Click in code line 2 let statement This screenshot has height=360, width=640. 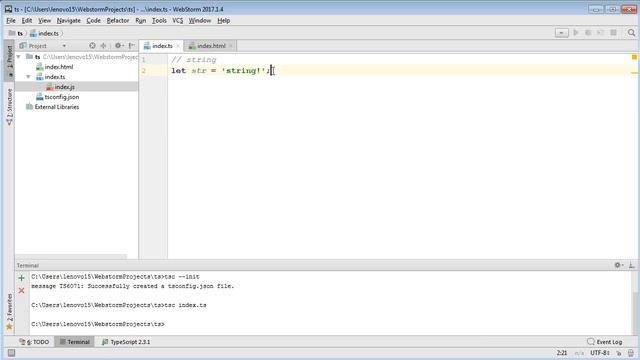click(x=221, y=71)
